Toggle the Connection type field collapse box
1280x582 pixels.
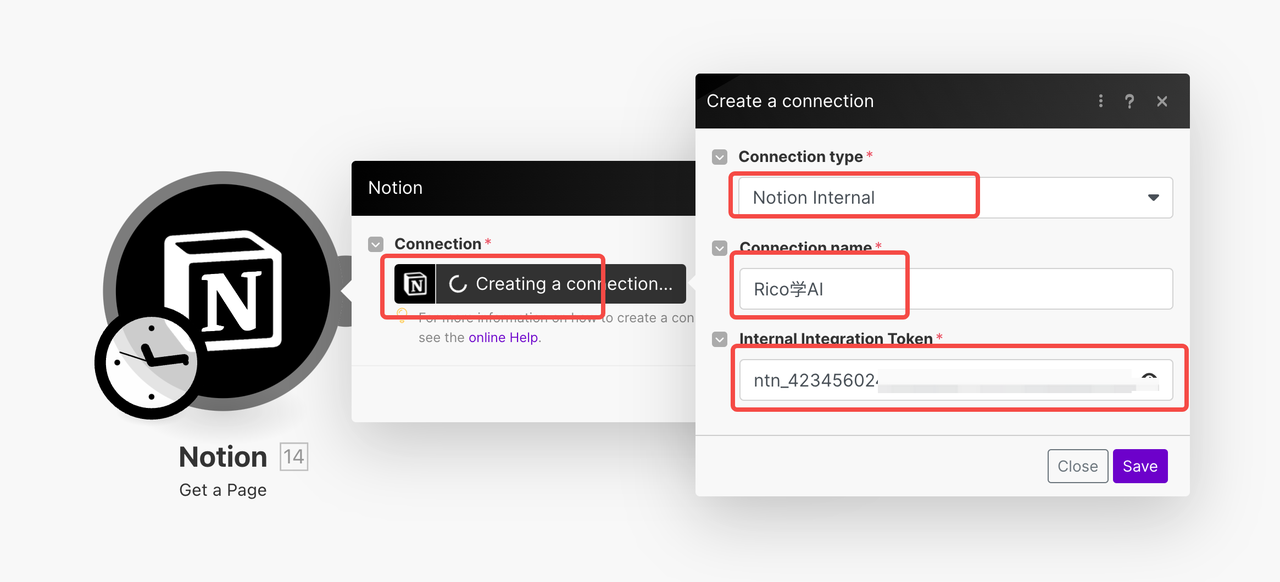click(x=719, y=157)
